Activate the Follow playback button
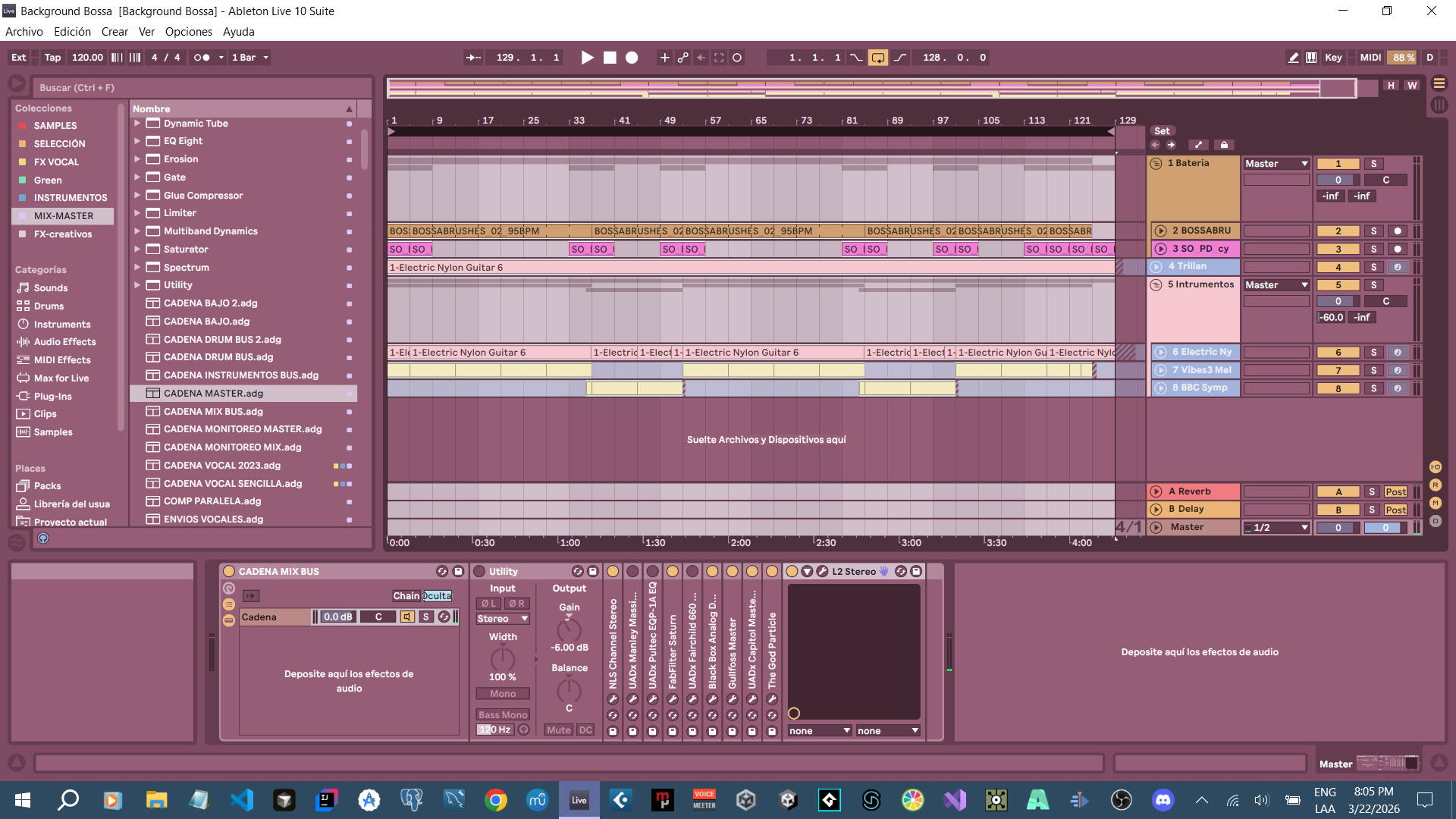1456x819 pixels. pos(473,58)
